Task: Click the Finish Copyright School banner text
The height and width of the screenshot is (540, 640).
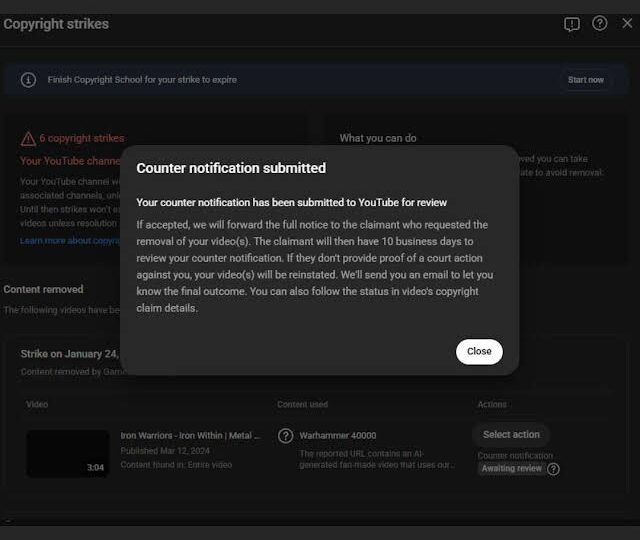Action: click(x=142, y=80)
